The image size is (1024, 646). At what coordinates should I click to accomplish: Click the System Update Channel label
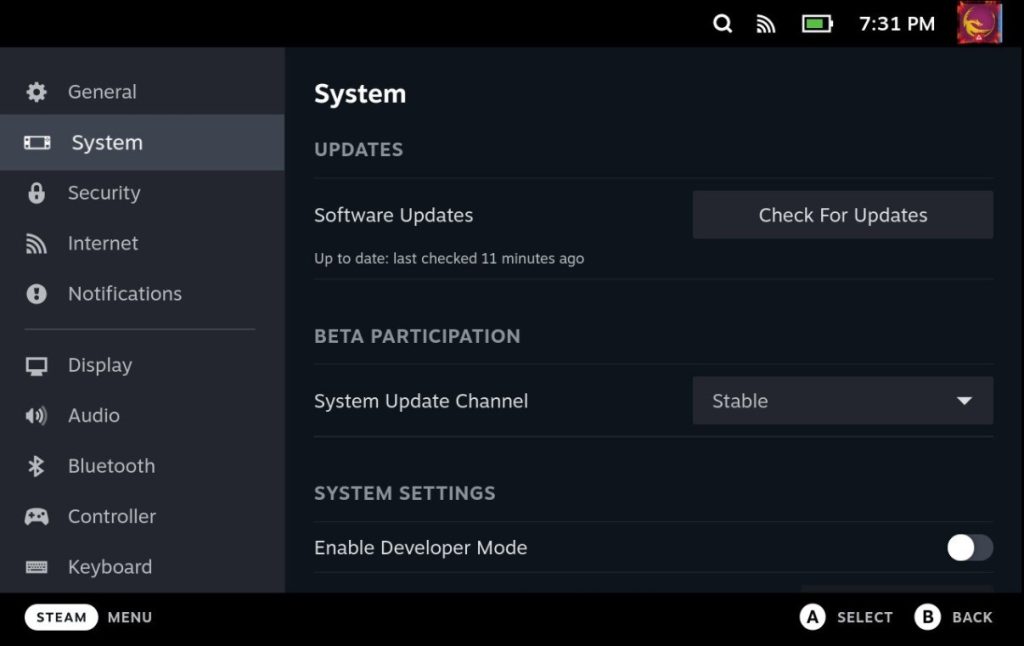pyautogui.click(x=421, y=401)
